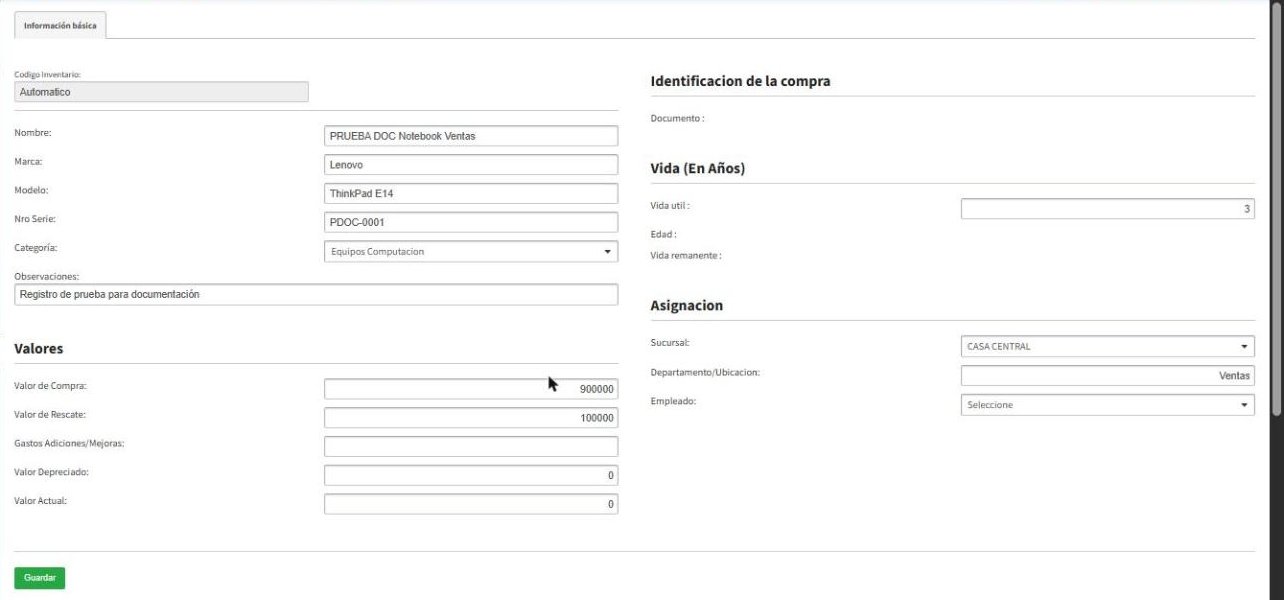Click the Observaciones text field
This screenshot has height=600, width=1284.
pos(316,295)
